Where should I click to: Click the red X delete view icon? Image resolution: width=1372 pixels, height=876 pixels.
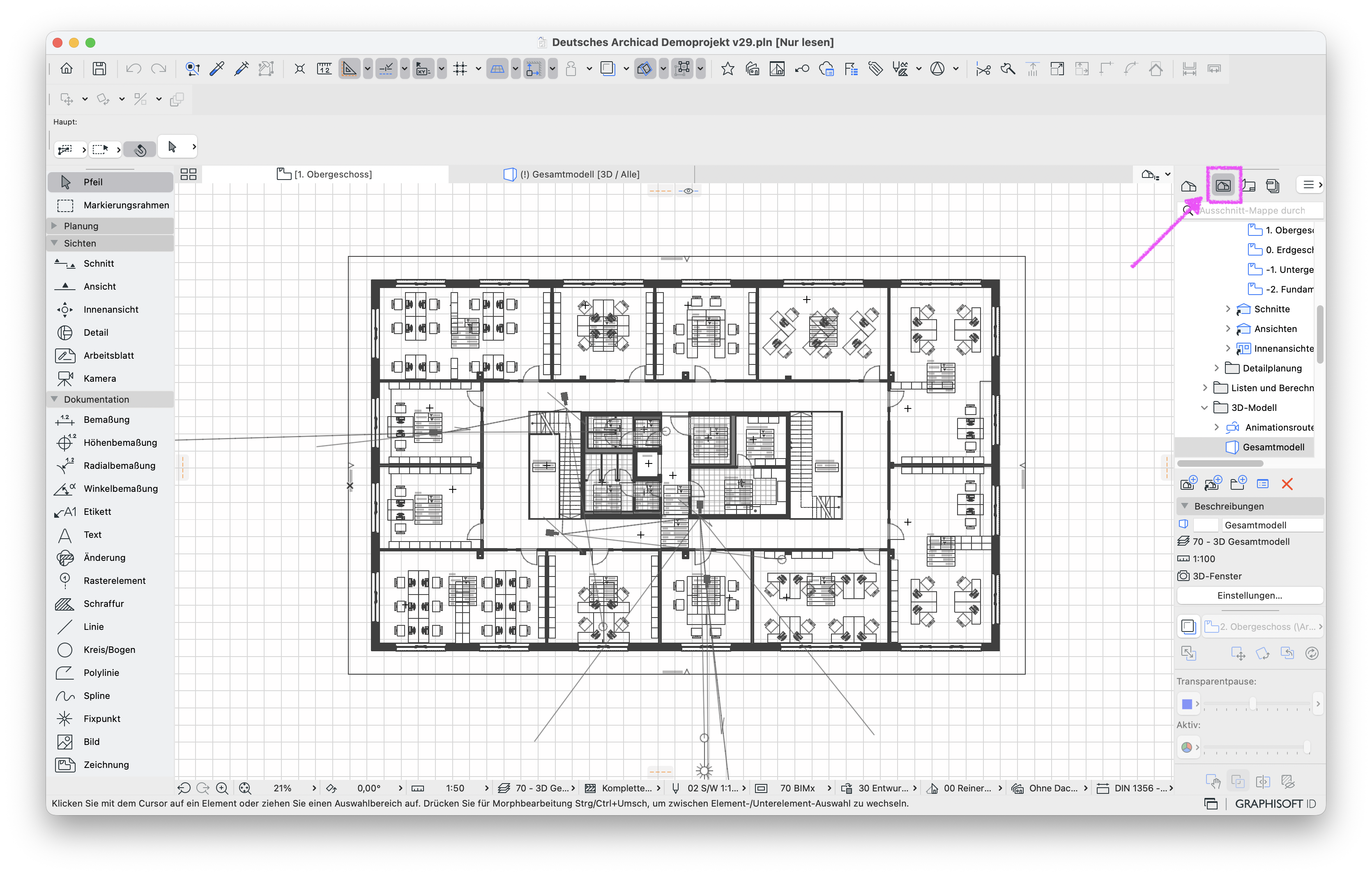tap(1287, 484)
